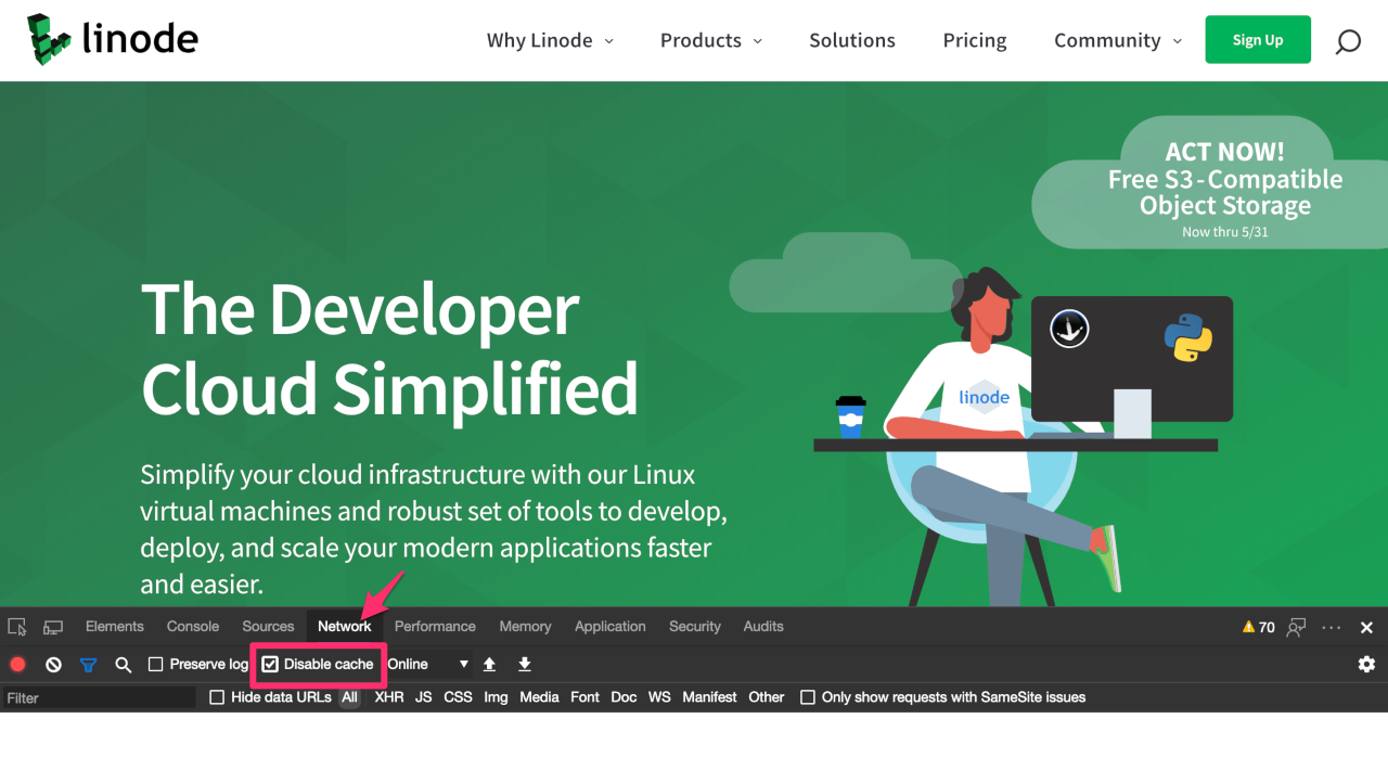Enable Preserve log
Screen dimensions: 1388x757
point(155,663)
